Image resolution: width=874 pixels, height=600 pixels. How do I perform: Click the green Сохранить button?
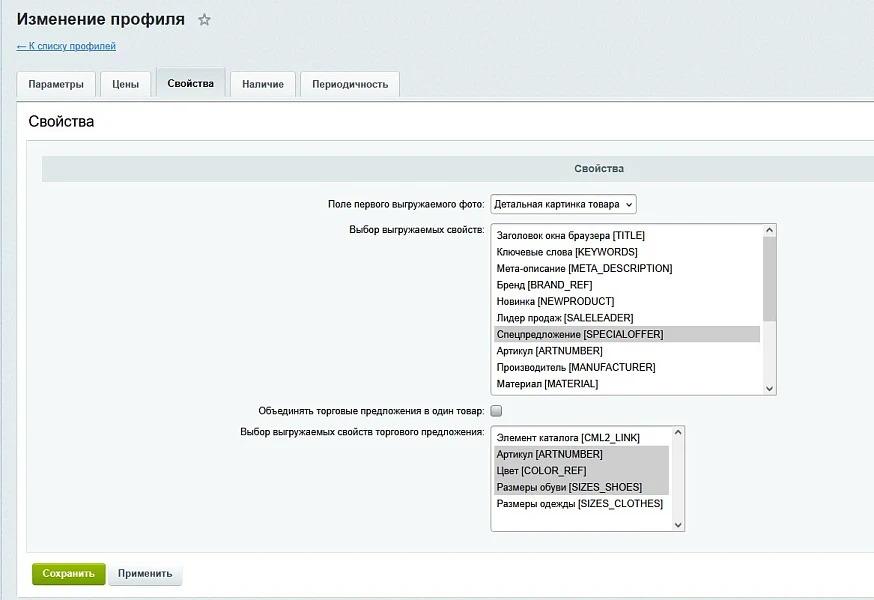point(69,574)
